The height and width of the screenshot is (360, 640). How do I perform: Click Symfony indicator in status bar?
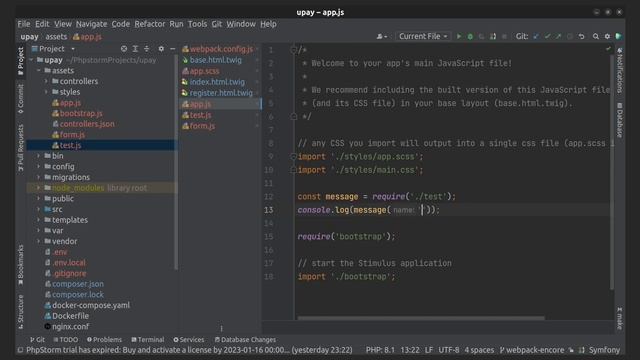[604, 350]
